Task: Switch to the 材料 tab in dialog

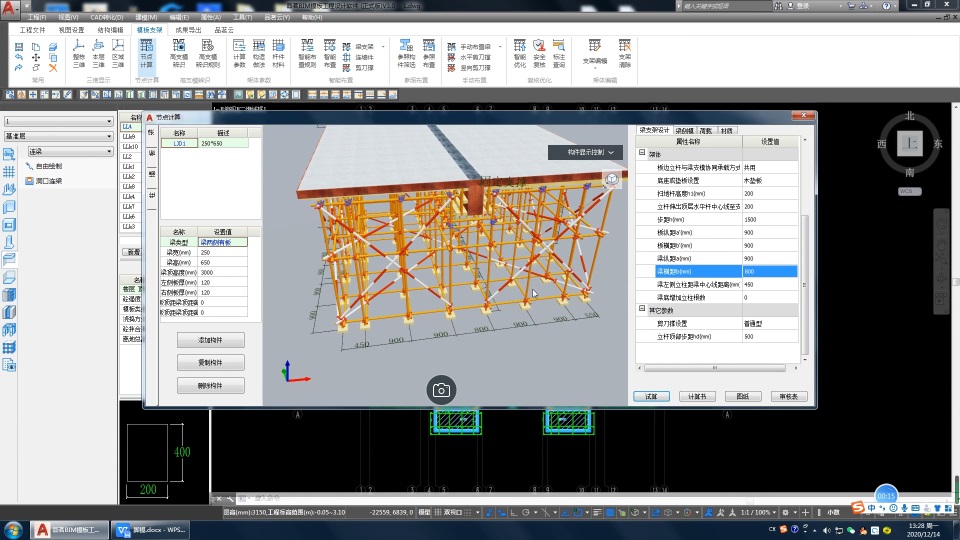Action: tap(726, 130)
